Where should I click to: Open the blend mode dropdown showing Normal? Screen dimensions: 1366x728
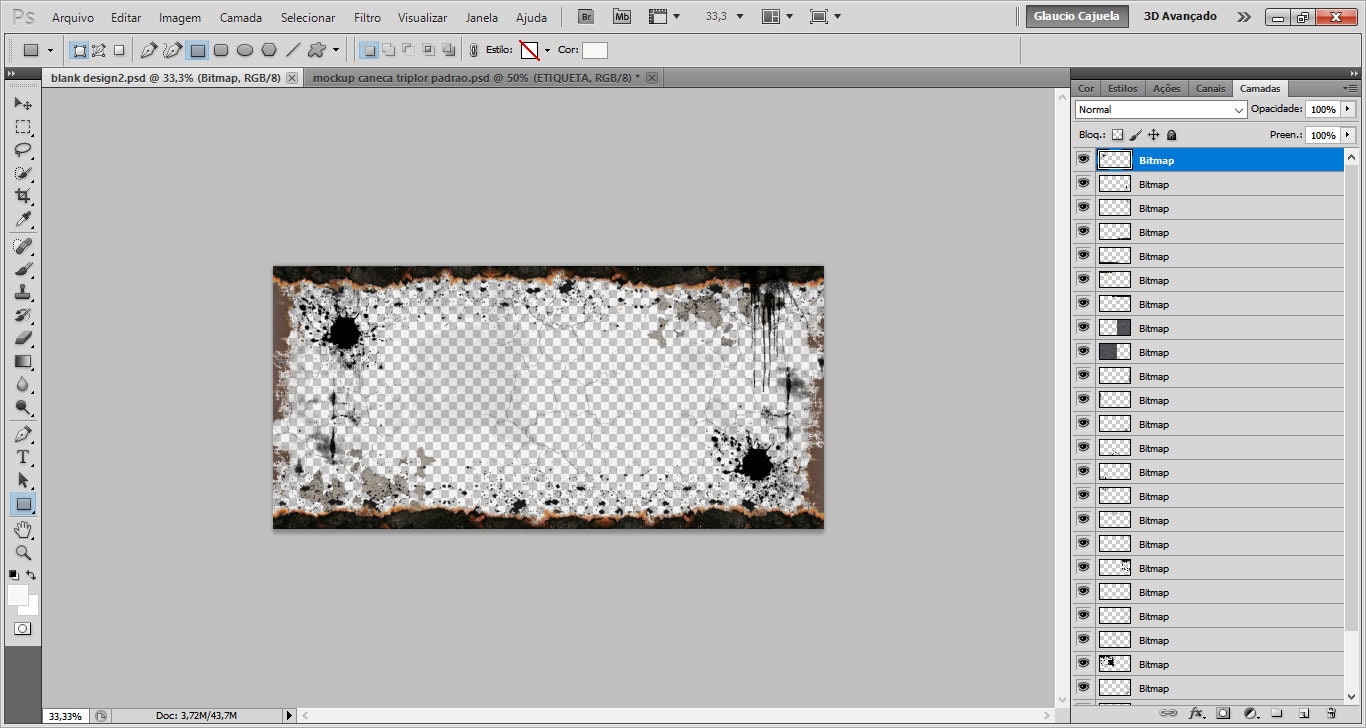[x=1160, y=109]
